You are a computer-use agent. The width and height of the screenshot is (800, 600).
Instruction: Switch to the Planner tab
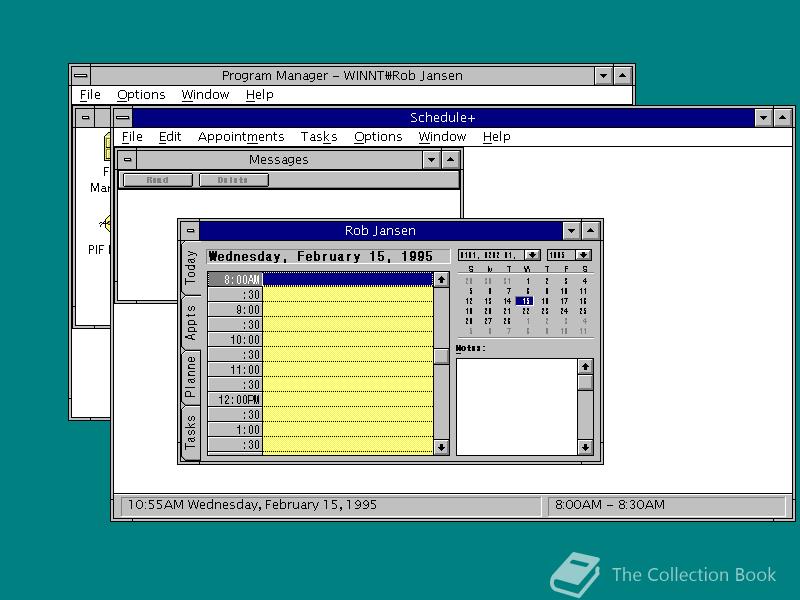[190, 378]
